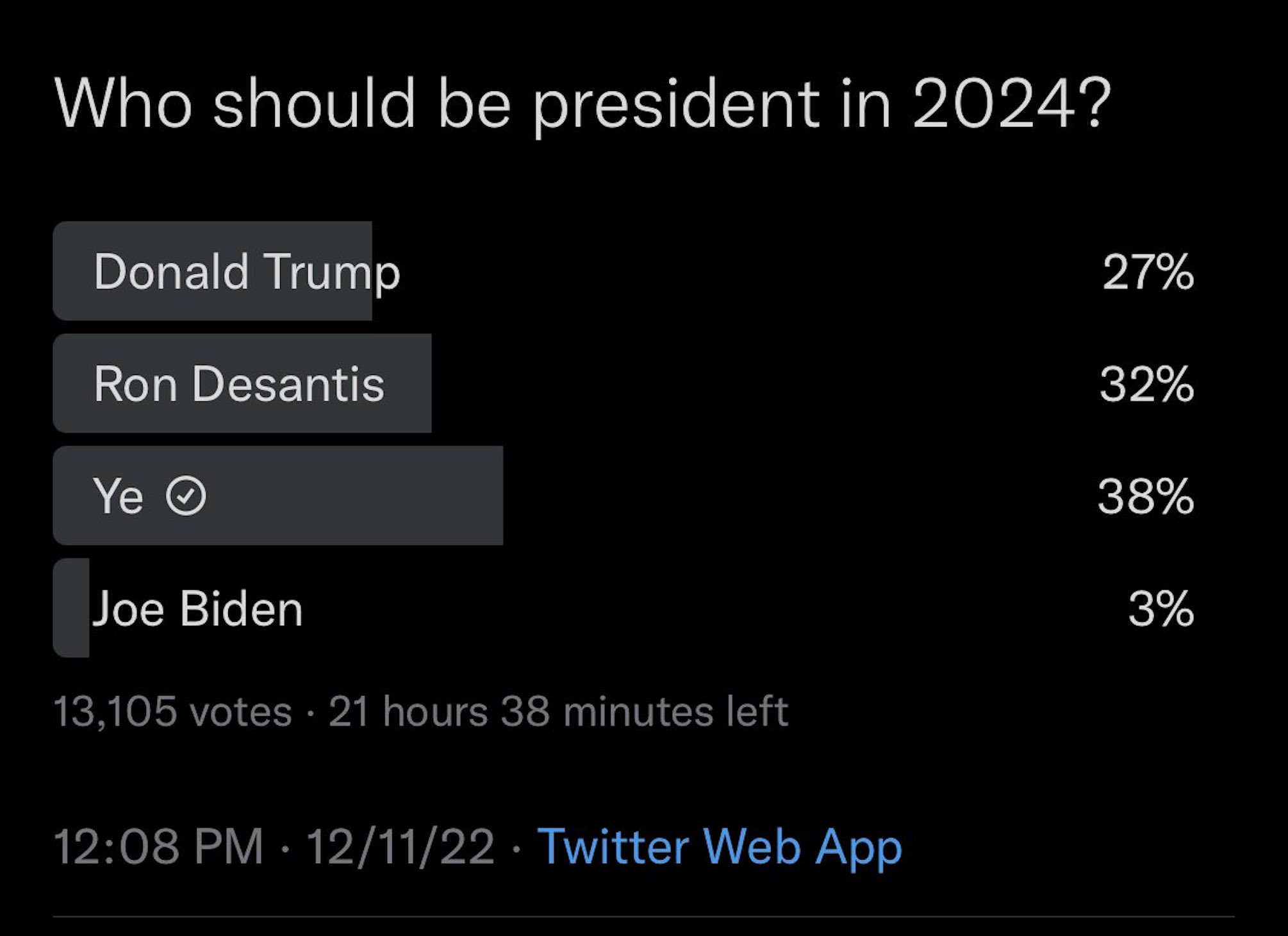Click the 12:08 PM timestamp
Image resolution: width=1288 pixels, height=936 pixels.
pos(158,847)
